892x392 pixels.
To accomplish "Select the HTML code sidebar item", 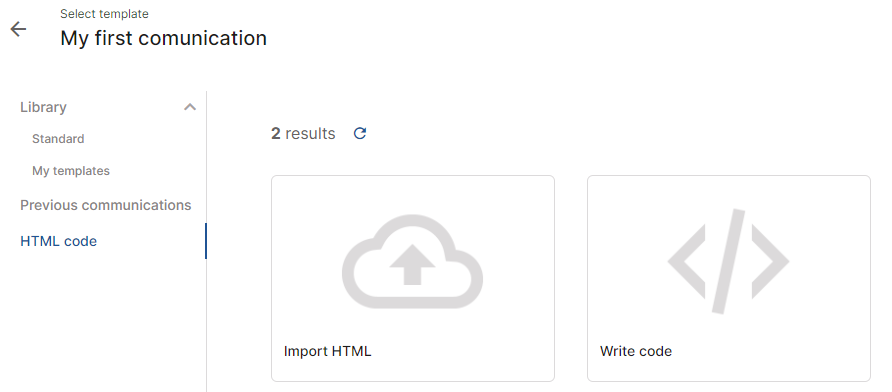I will pyautogui.click(x=59, y=241).
